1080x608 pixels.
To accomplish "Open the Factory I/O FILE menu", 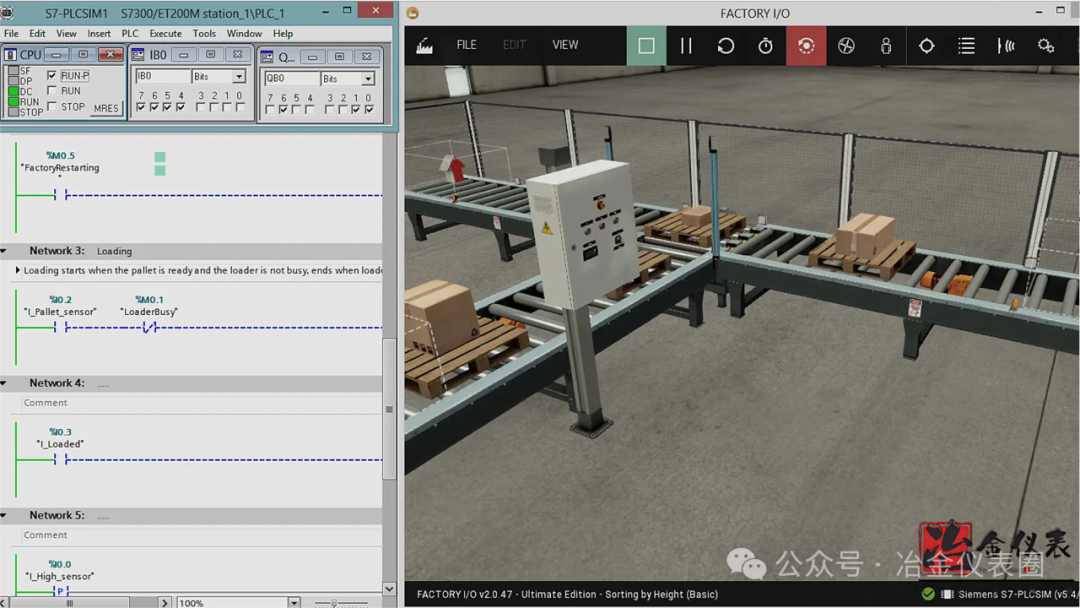I will click(x=466, y=45).
